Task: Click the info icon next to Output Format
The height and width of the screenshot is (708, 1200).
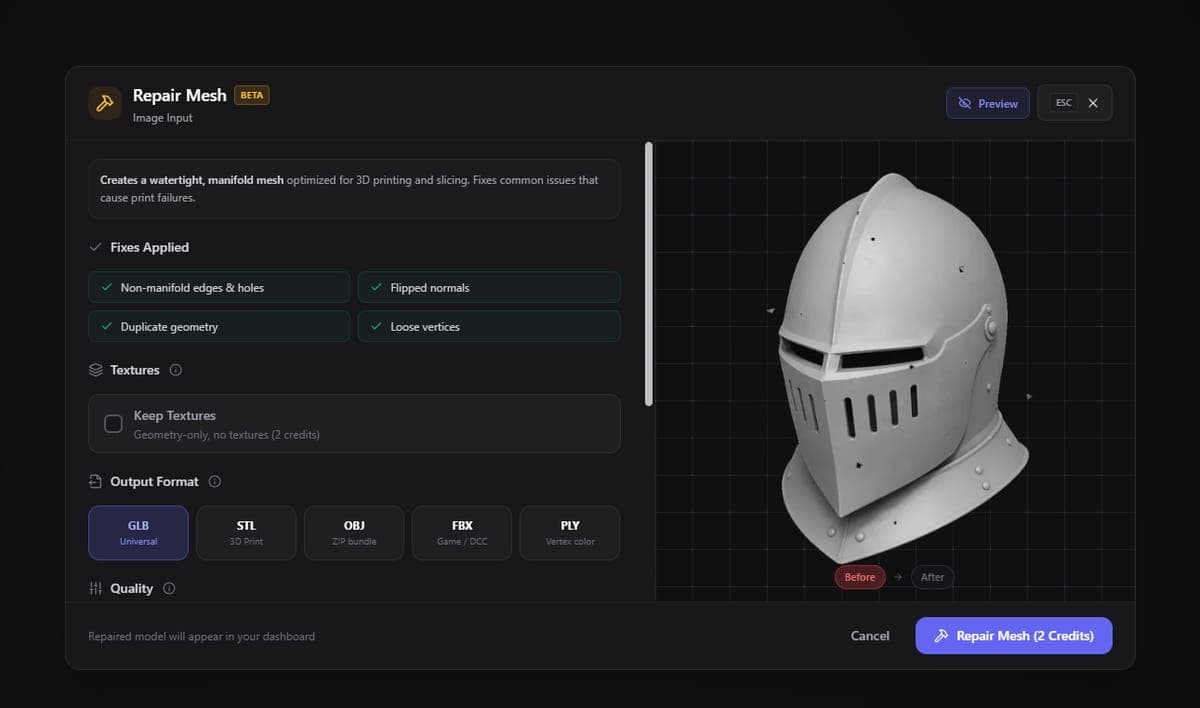Action: click(x=215, y=481)
